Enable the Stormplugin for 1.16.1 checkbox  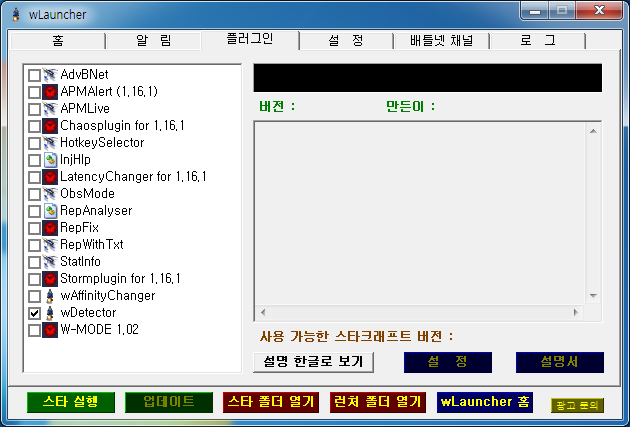click(x=34, y=280)
